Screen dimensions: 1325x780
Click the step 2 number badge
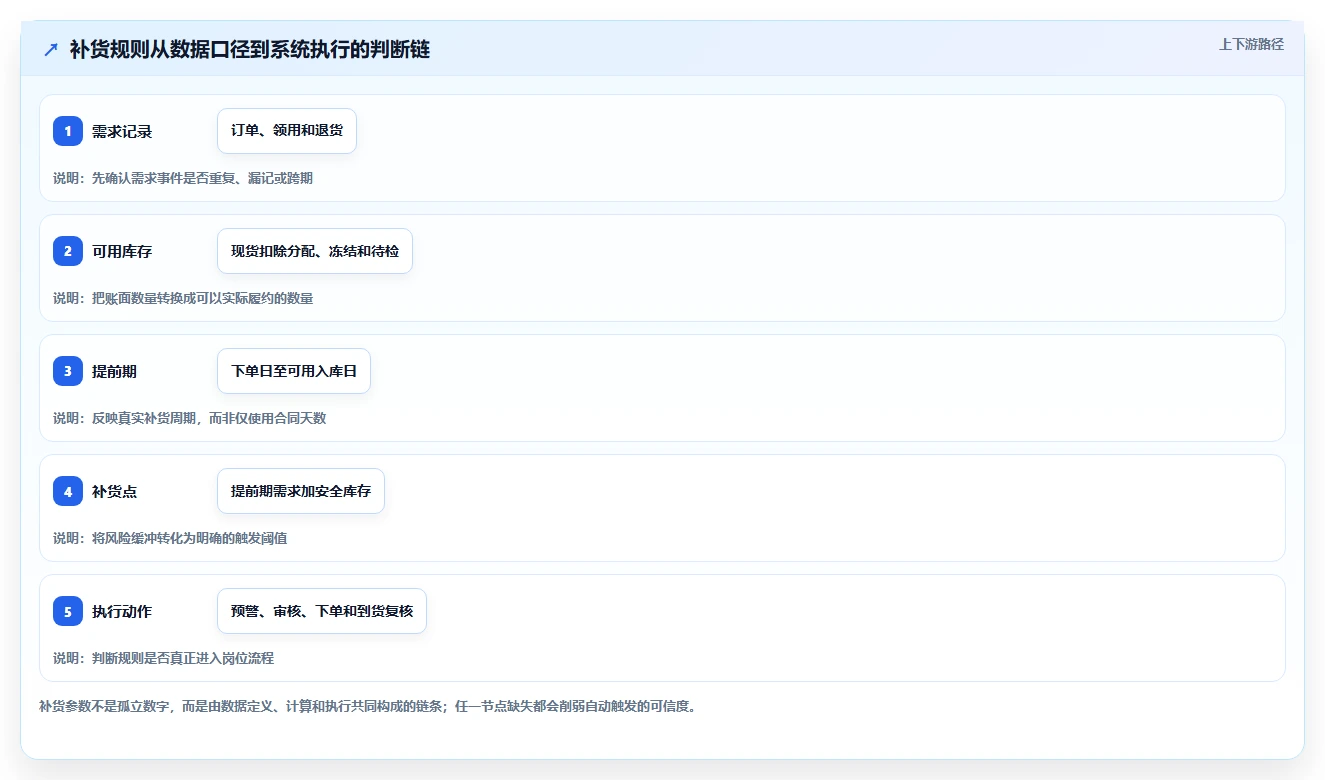tap(68, 251)
